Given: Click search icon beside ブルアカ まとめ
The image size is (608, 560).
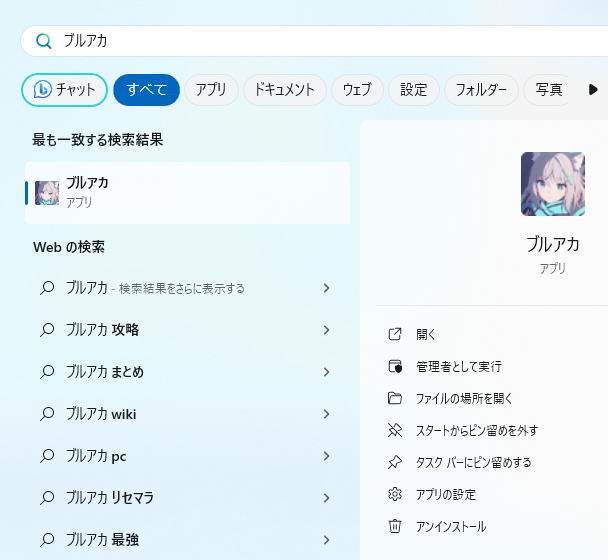Looking at the screenshot, I should (x=47, y=372).
